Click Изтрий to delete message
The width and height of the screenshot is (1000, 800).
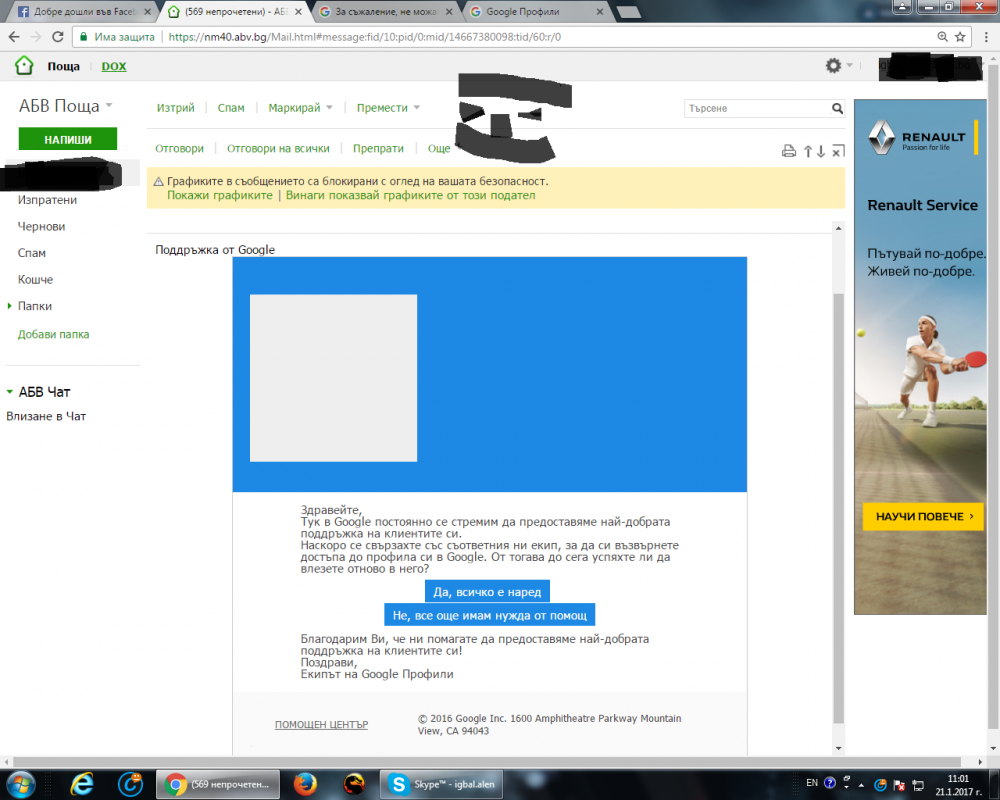(x=175, y=108)
